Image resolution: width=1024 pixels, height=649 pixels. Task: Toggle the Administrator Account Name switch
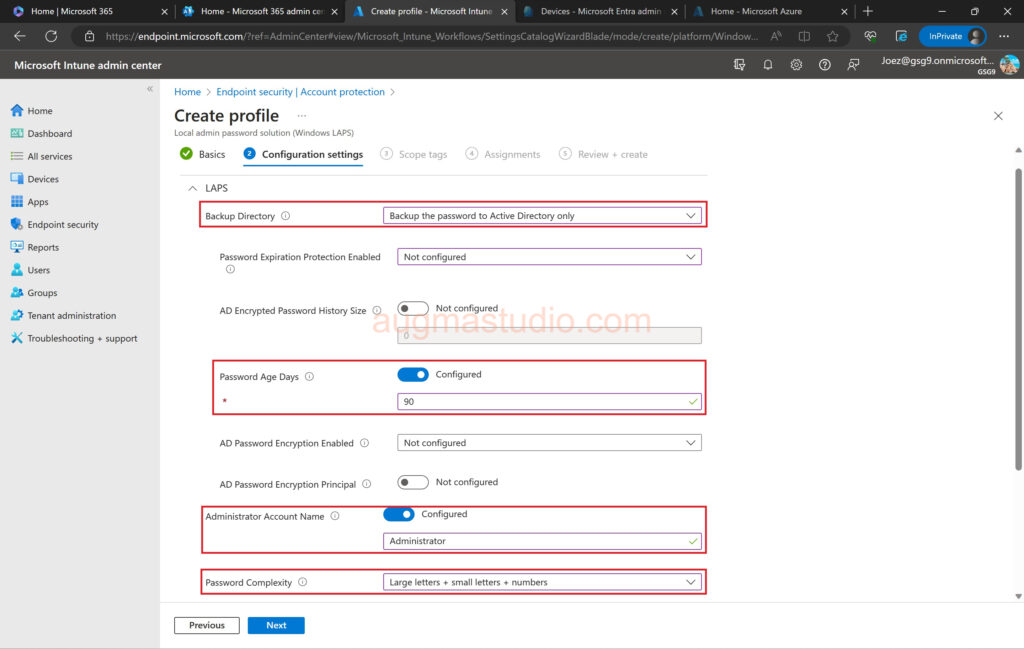[399, 514]
